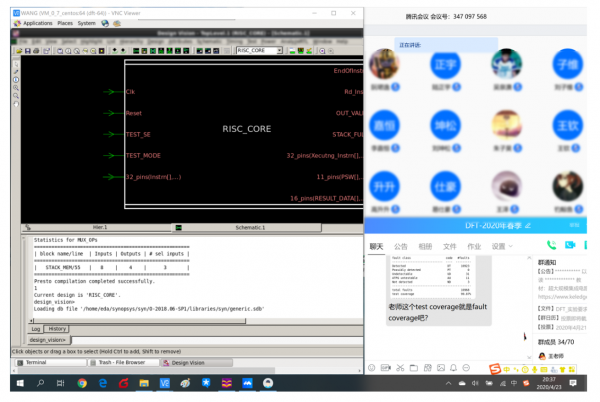
Task: Select the pan hand tool in left toolbar
Action: click(16, 104)
